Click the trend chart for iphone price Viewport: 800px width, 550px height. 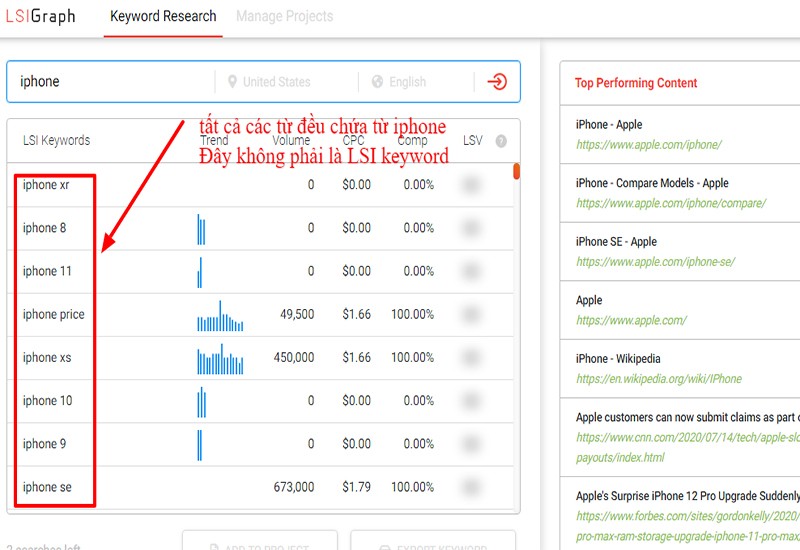[x=220, y=316]
